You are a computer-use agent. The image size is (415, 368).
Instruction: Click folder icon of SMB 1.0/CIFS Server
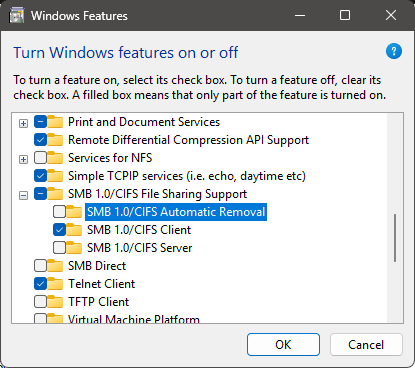tap(74, 248)
